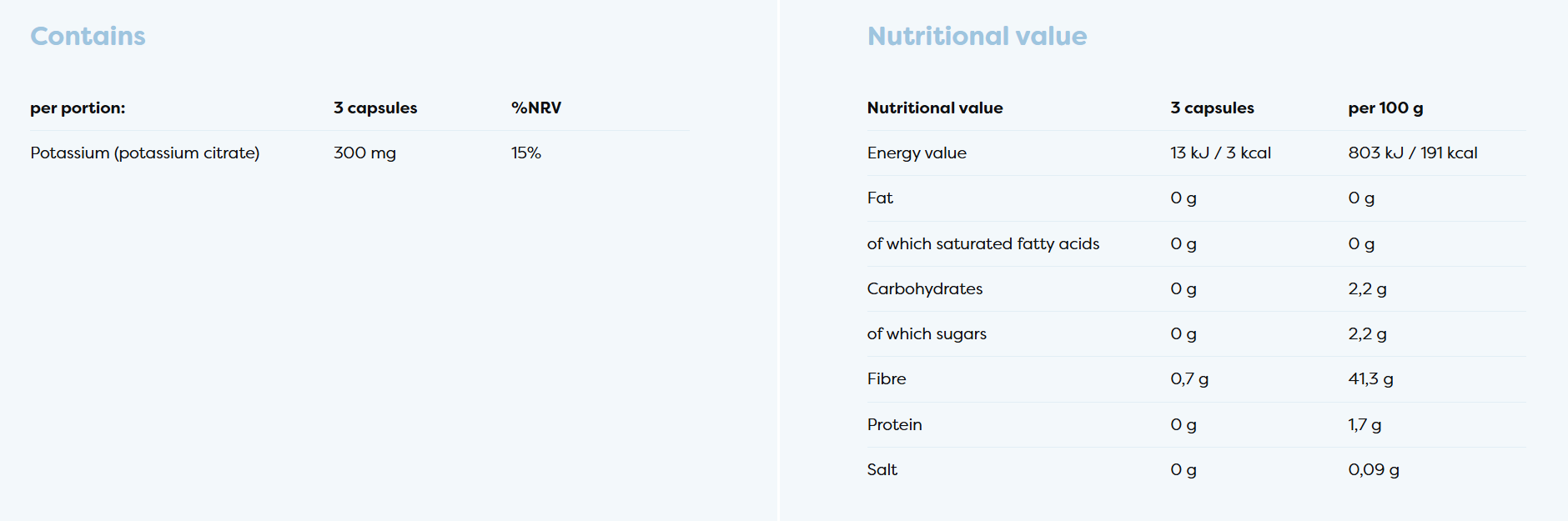Click the %NRV column header

click(x=535, y=108)
